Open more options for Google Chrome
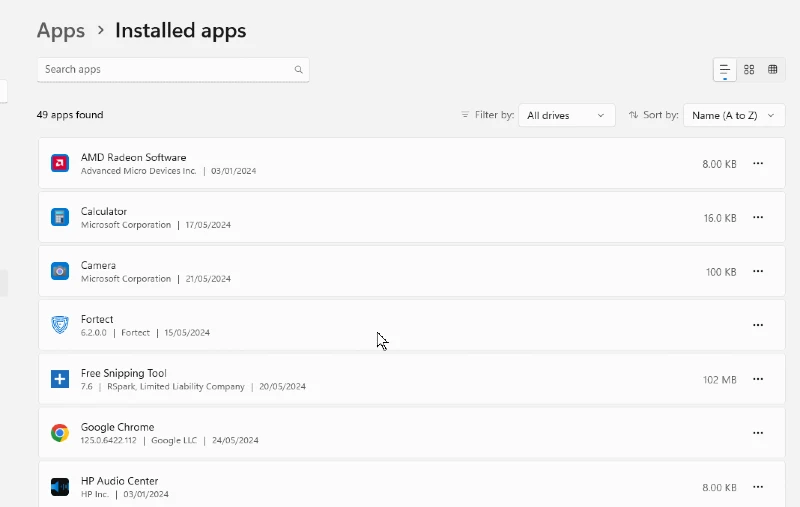Image resolution: width=800 pixels, height=507 pixels. click(x=758, y=433)
